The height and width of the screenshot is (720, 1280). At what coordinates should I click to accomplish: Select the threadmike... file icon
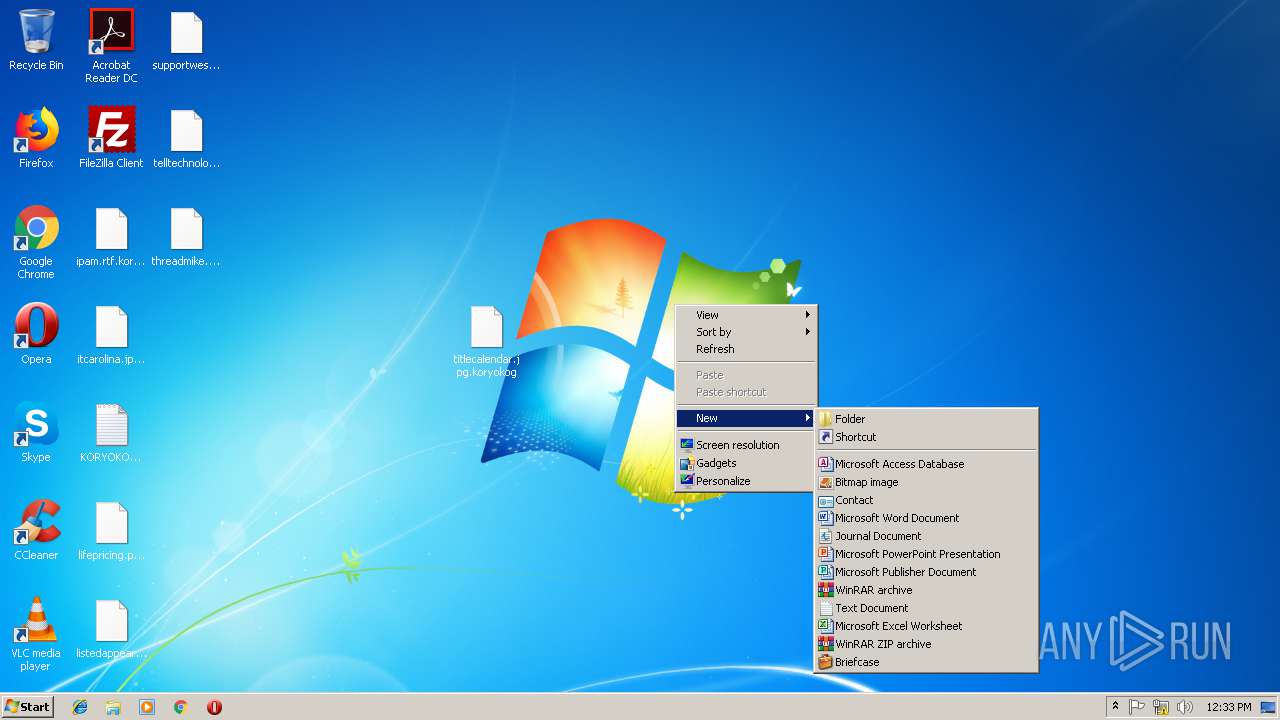[186, 236]
